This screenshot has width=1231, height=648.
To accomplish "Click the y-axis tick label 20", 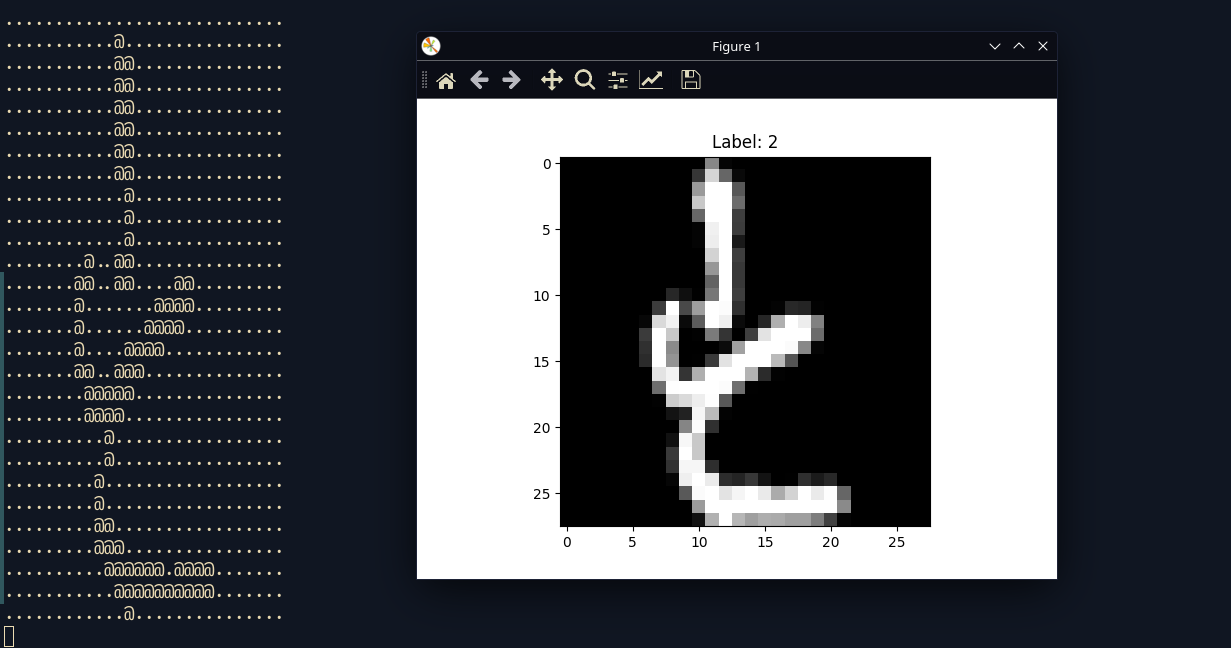I will (543, 428).
